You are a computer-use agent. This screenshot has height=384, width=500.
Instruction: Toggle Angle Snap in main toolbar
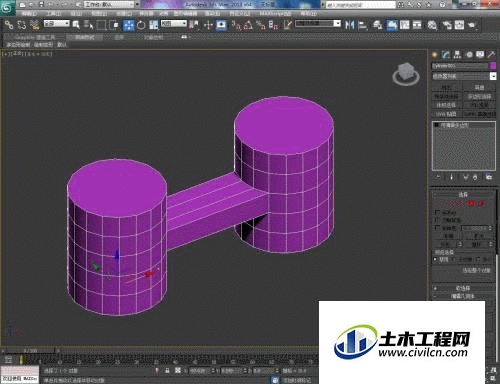pyautogui.click(x=248, y=25)
